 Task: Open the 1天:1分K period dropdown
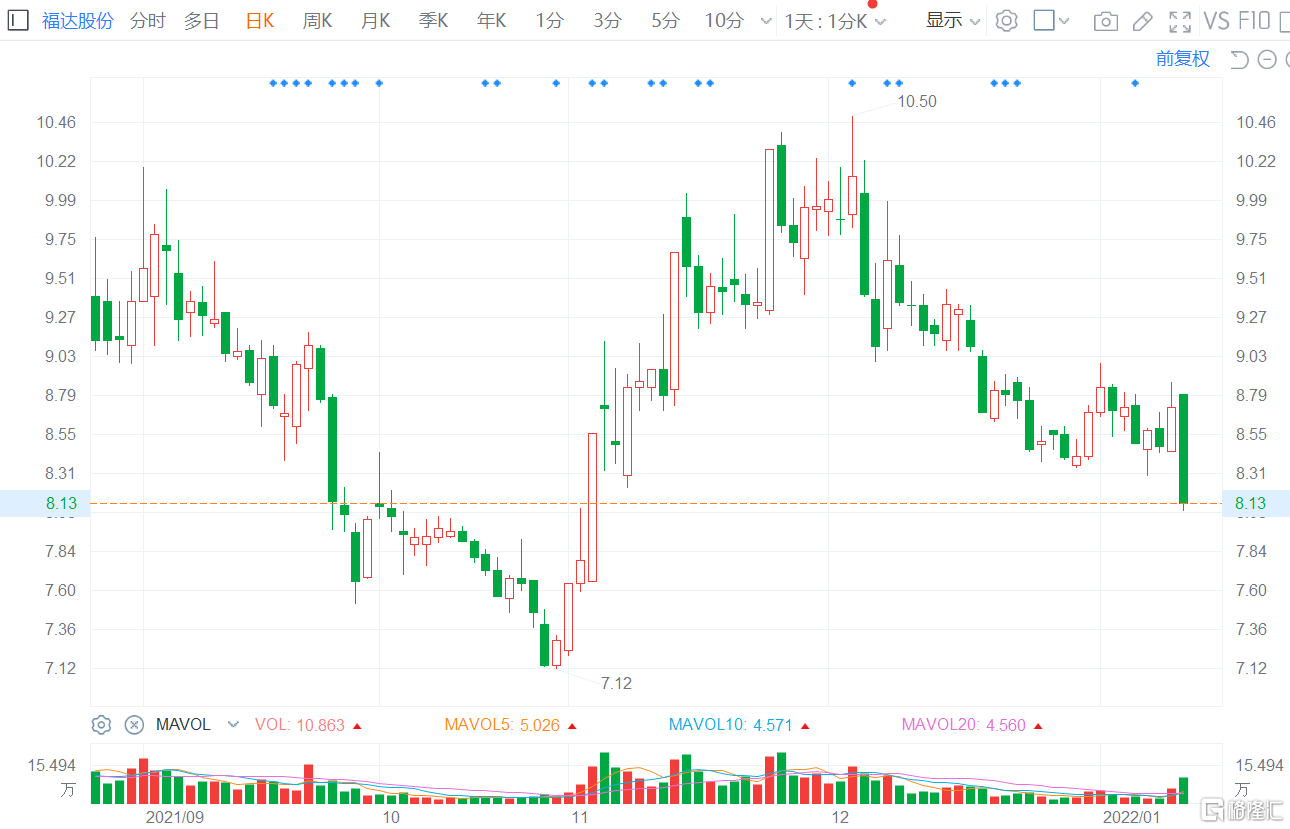835,21
